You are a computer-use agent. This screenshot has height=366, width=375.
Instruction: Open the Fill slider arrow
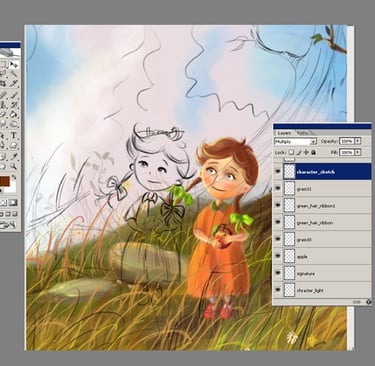[x=358, y=152]
